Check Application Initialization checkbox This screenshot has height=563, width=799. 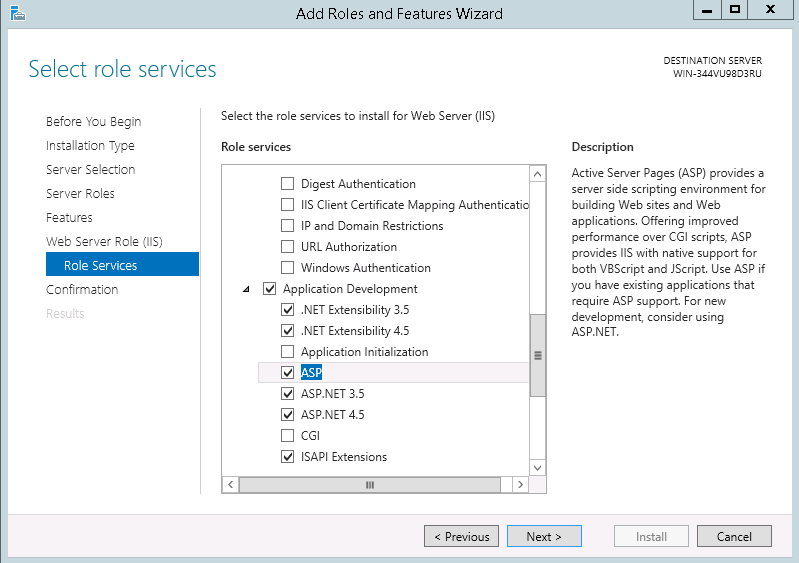pos(287,352)
